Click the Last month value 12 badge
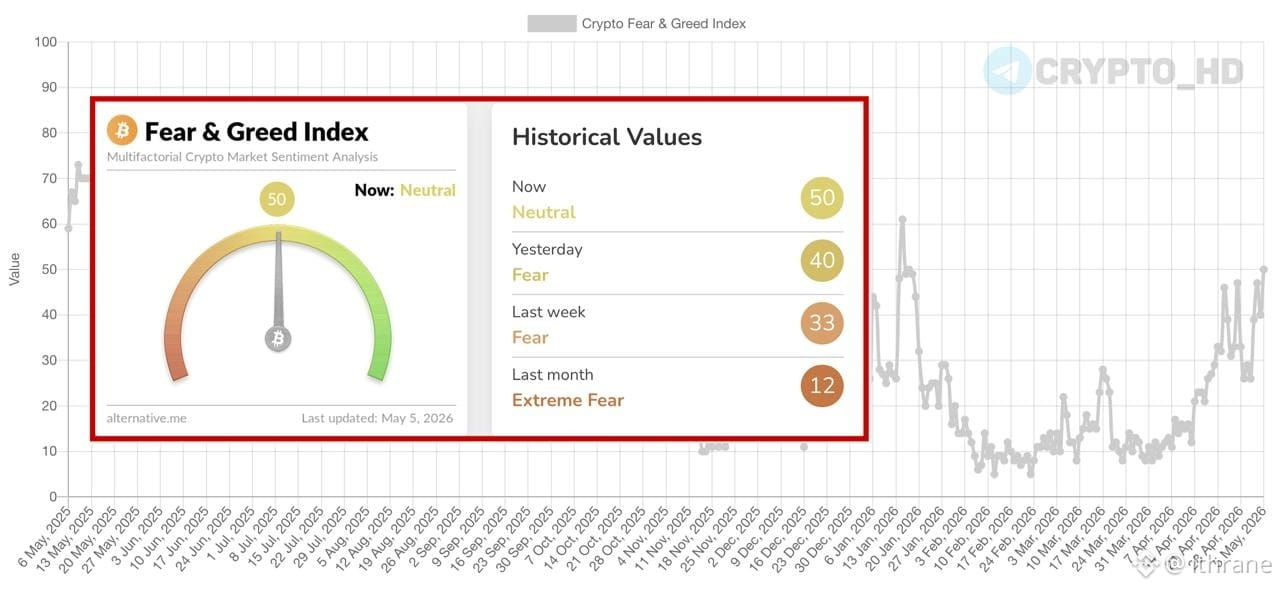Screen dimensions: 1280x589 pos(822,386)
